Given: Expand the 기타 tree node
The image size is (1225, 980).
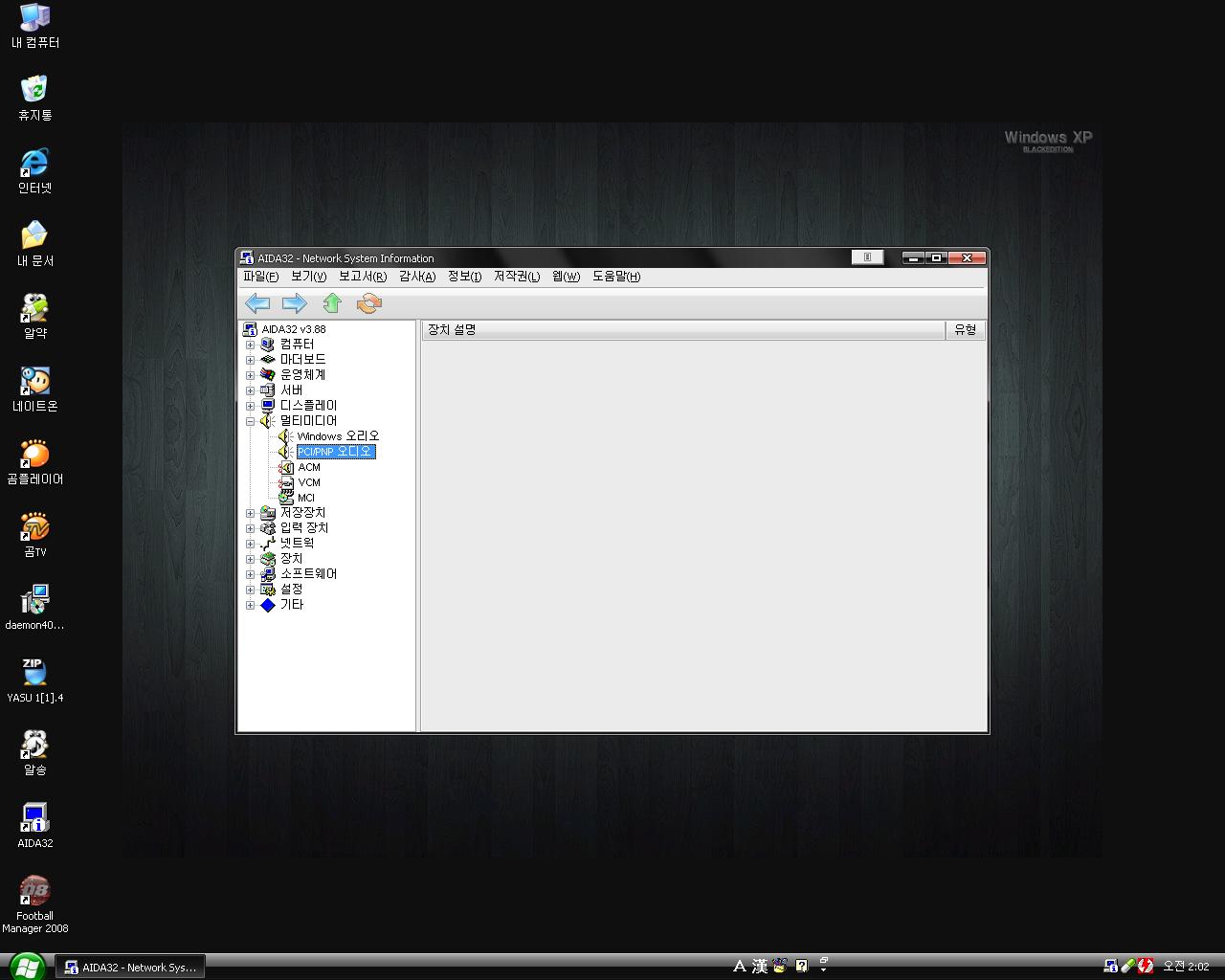Looking at the screenshot, I should click(x=251, y=605).
